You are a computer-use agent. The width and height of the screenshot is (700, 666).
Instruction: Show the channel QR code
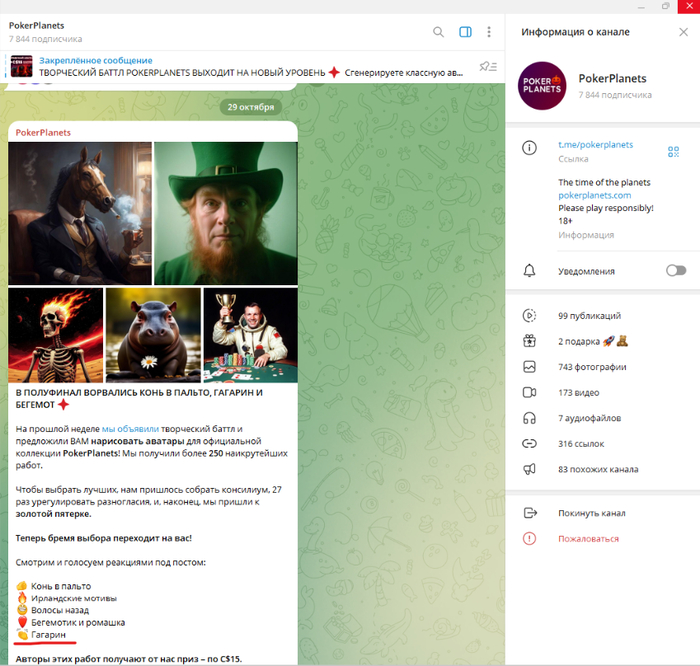point(674,151)
